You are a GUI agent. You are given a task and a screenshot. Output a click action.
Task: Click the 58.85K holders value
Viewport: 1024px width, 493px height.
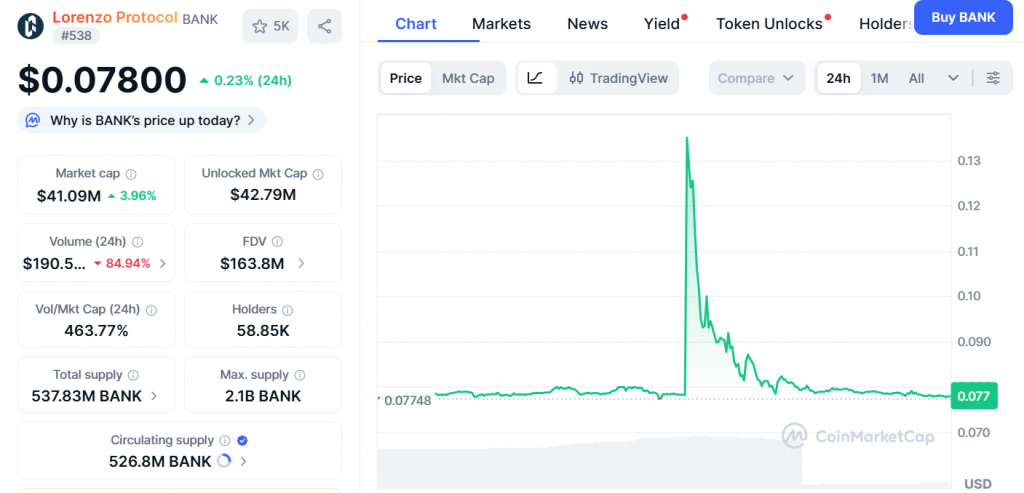pyautogui.click(x=263, y=331)
